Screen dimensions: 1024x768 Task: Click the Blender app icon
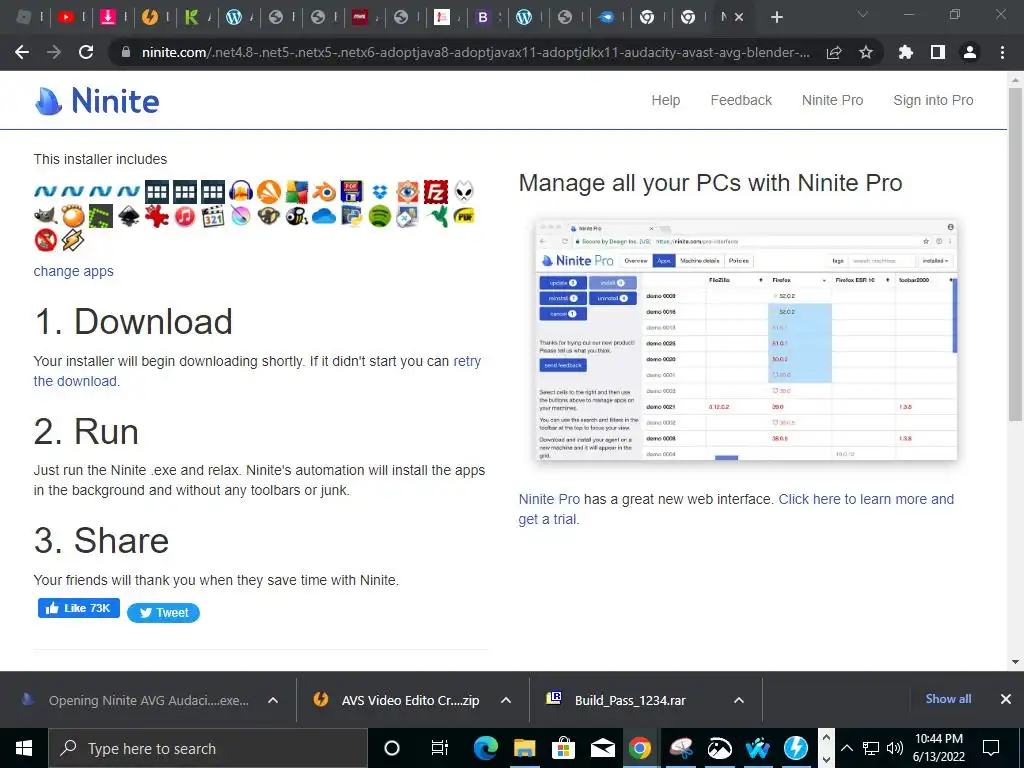(324, 191)
